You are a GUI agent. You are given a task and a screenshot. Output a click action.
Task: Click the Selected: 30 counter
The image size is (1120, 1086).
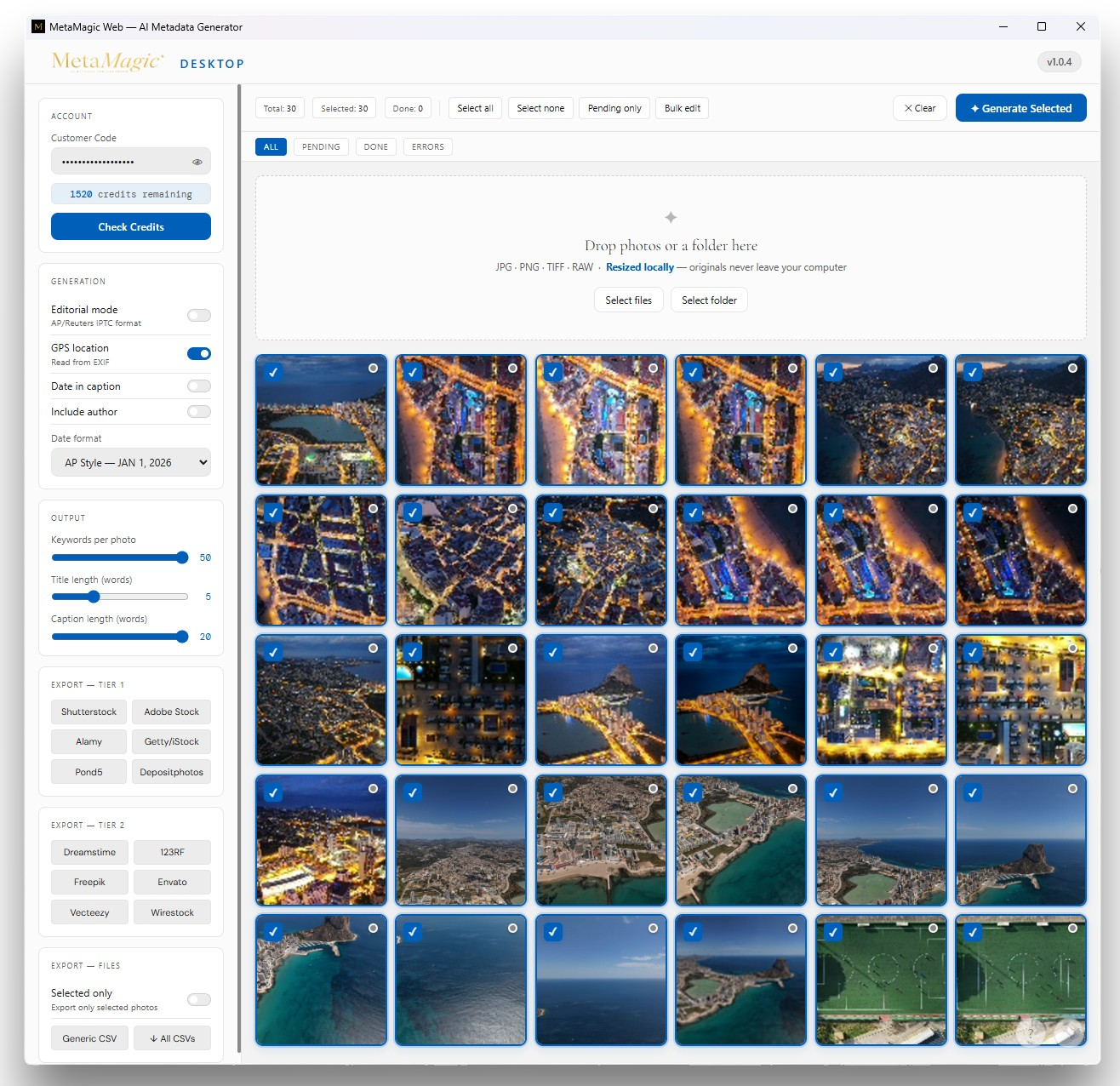345,108
